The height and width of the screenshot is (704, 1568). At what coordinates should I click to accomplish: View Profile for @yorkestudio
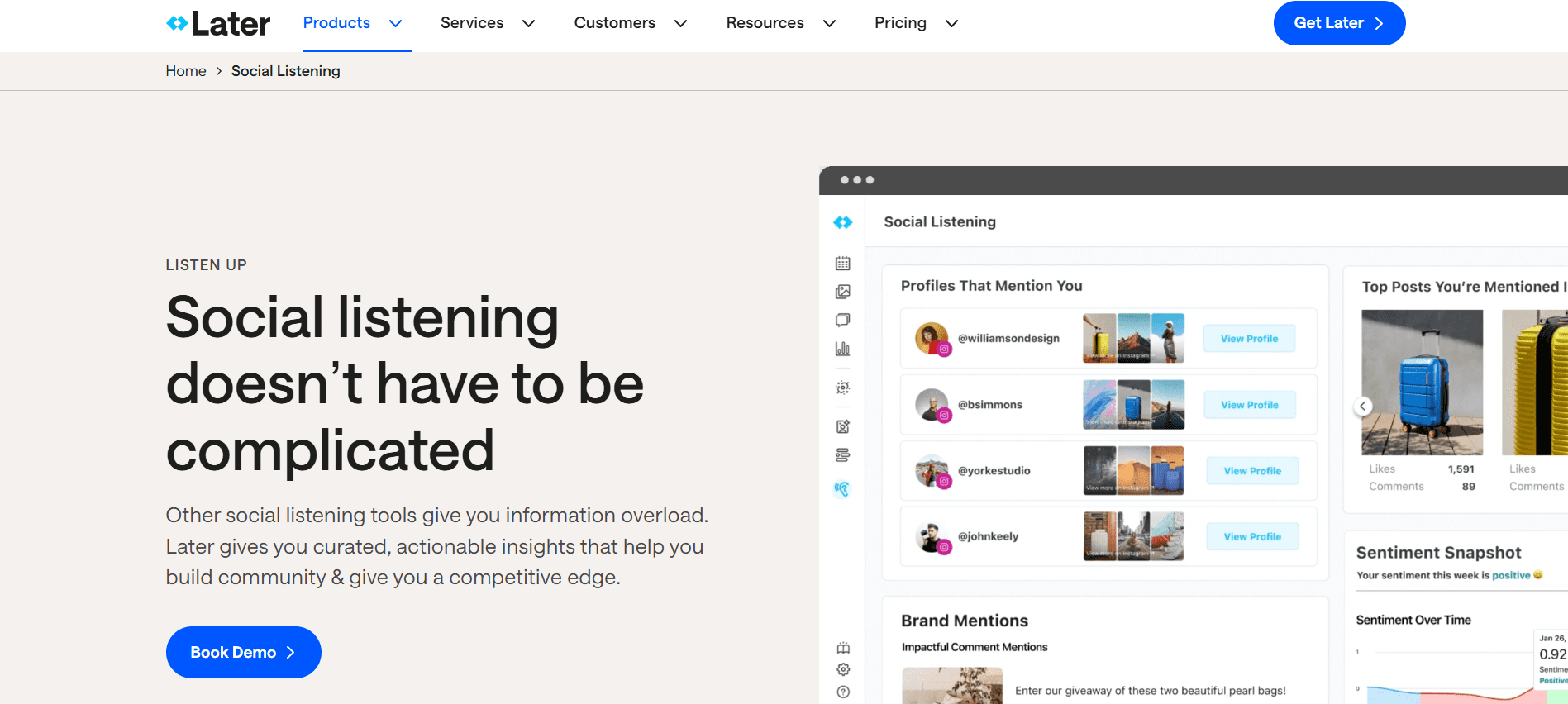[1252, 471]
